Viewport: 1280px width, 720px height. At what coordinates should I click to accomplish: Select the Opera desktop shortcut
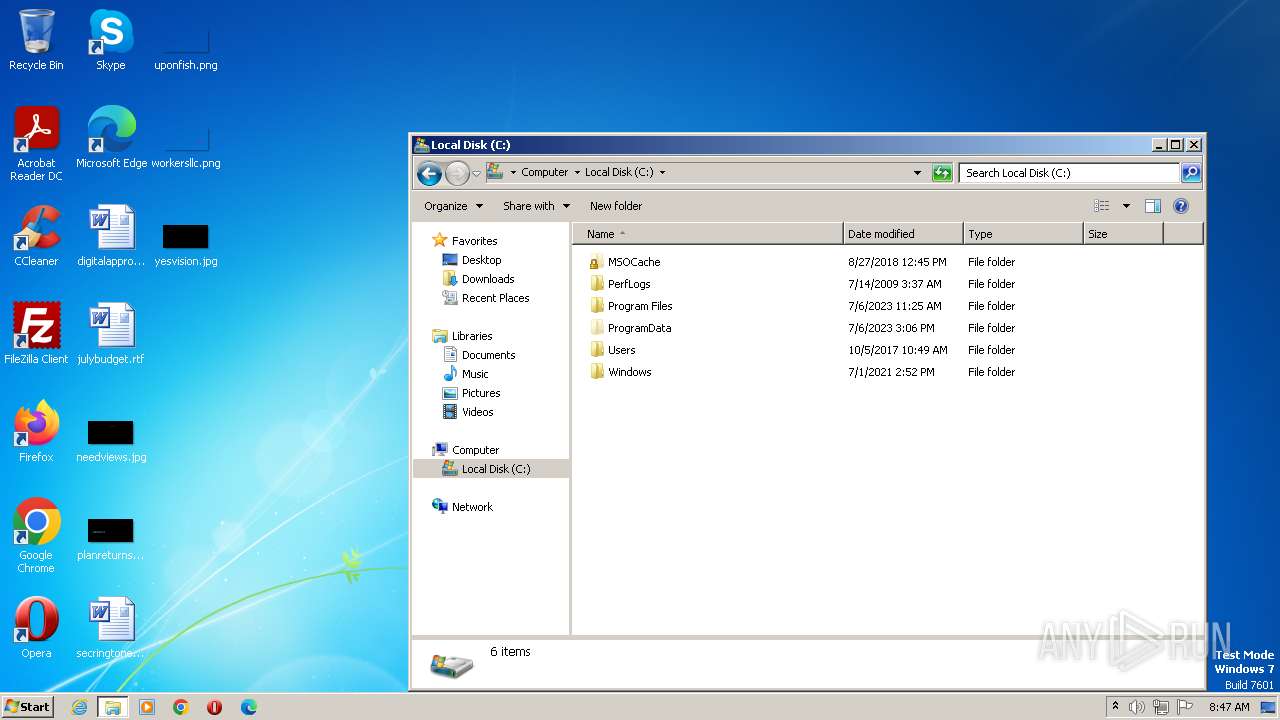[36, 628]
